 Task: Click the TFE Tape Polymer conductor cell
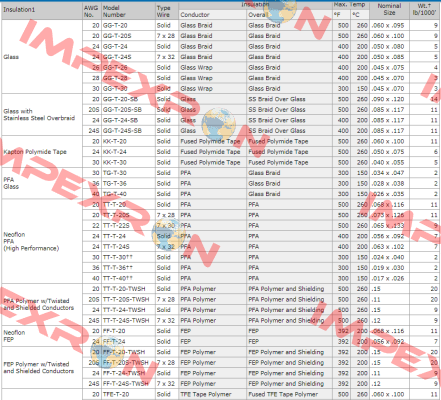click(x=206, y=394)
